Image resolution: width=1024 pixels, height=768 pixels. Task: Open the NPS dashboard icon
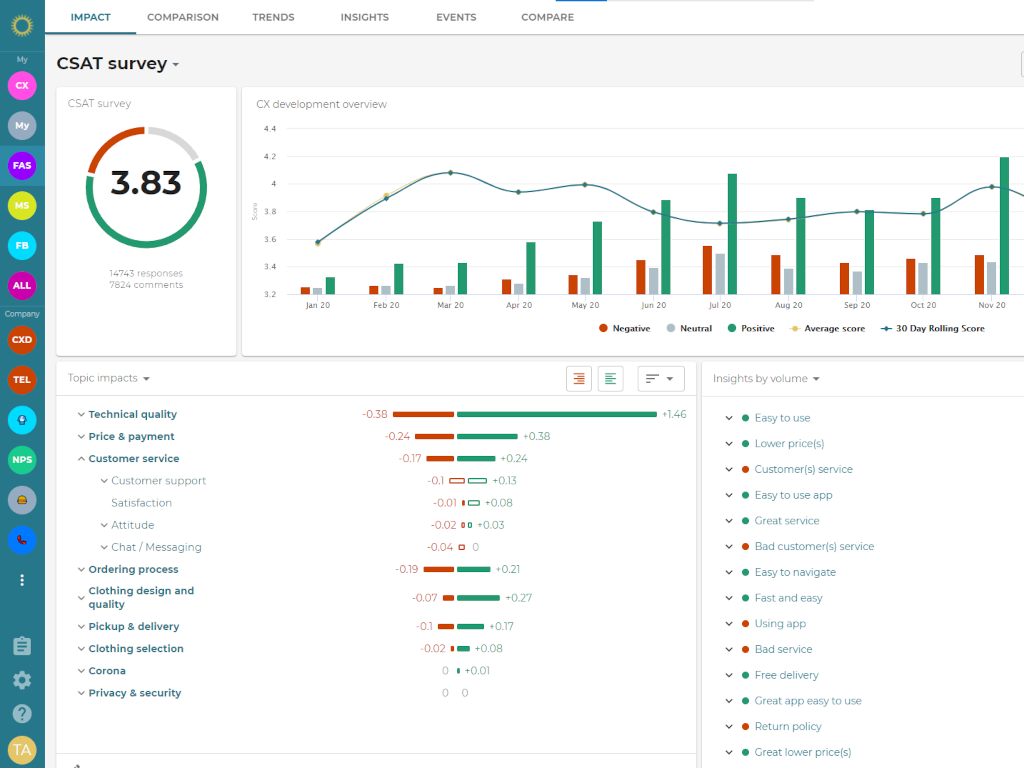(x=22, y=460)
